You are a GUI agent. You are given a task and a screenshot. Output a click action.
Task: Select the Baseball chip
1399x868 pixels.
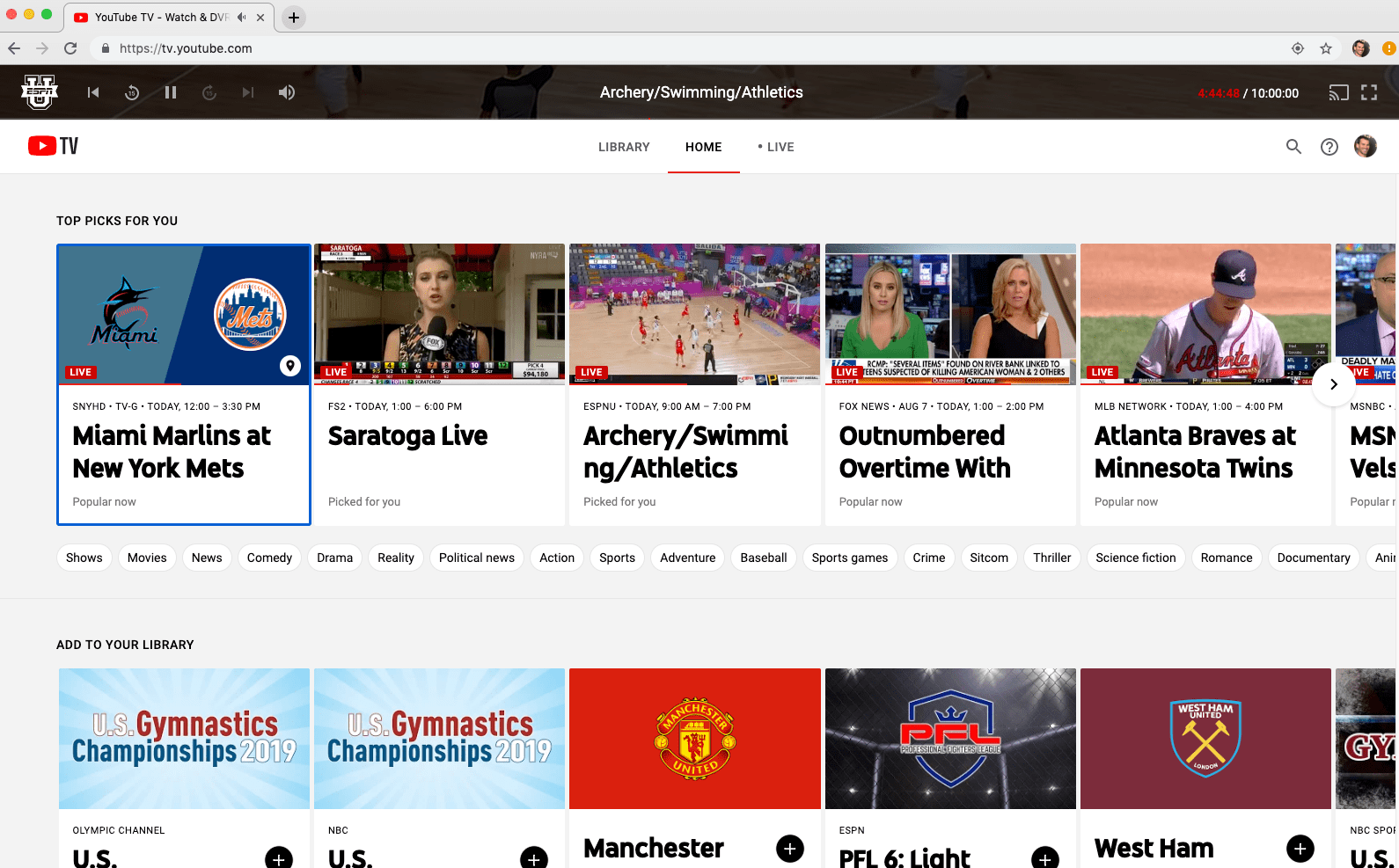pos(764,558)
